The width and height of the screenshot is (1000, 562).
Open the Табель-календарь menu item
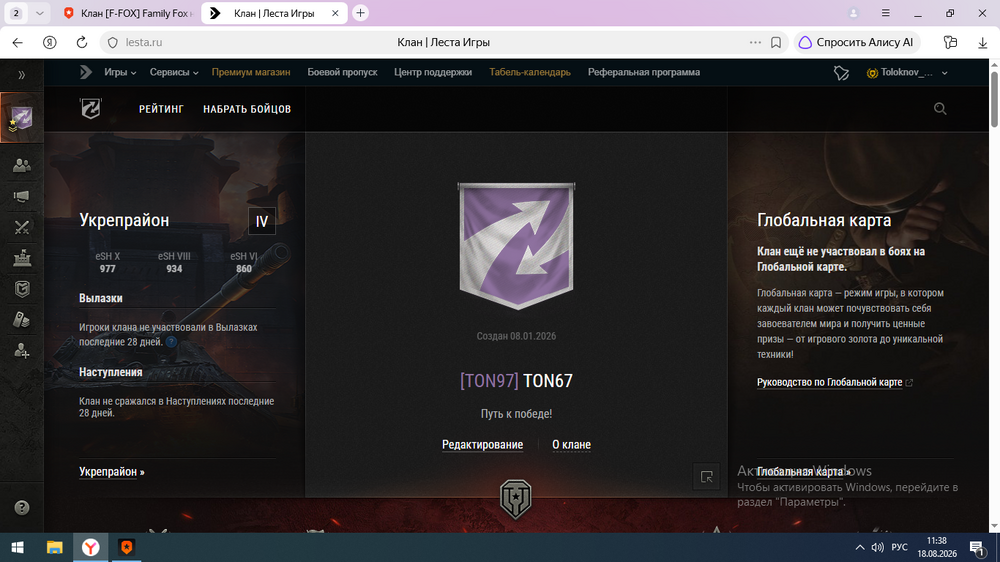530,72
